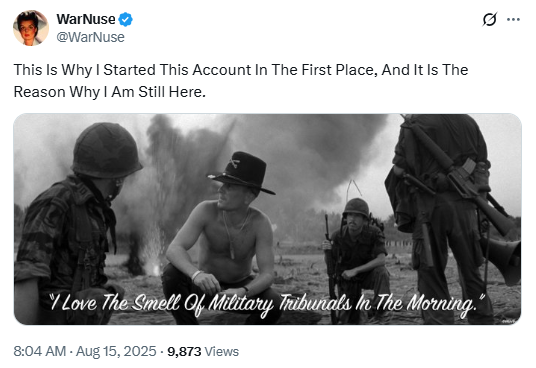536x368 pixels.
Task: Click the standing soldier with slung rifle
Action: [452, 219]
